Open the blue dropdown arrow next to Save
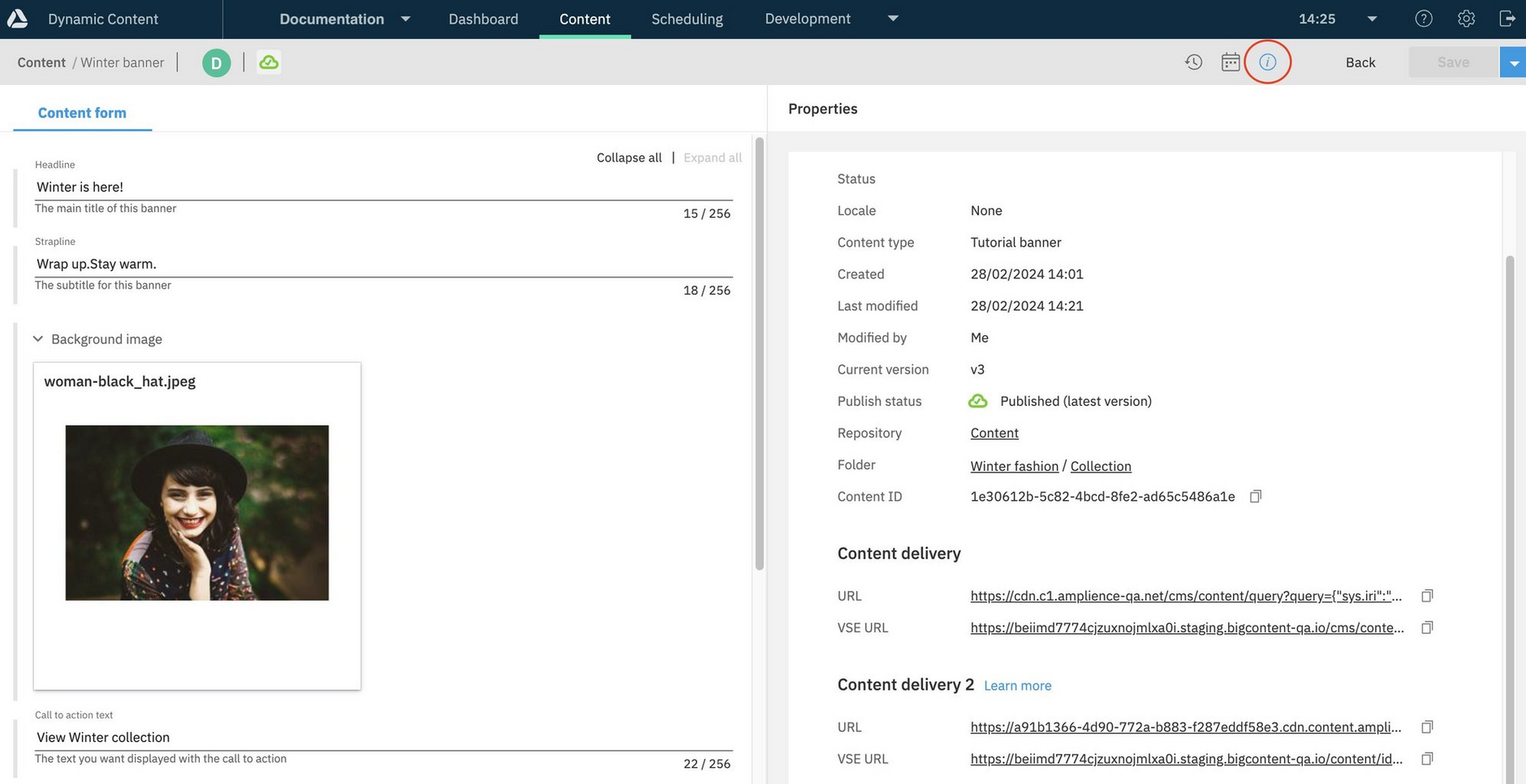Image resolution: width=1526 pixels, height=784 pixels. pyautogui.click(x=1513, y=61)
